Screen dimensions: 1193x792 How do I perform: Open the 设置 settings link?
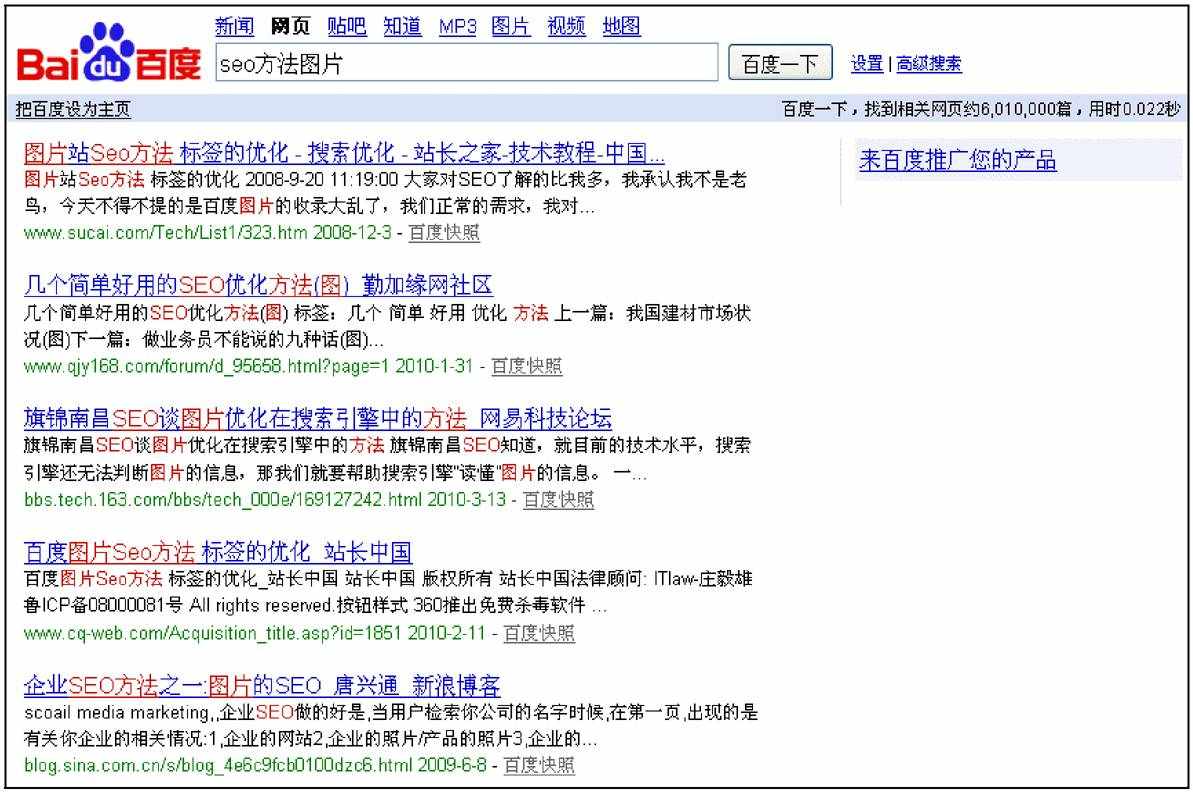[x=867, y=64]
